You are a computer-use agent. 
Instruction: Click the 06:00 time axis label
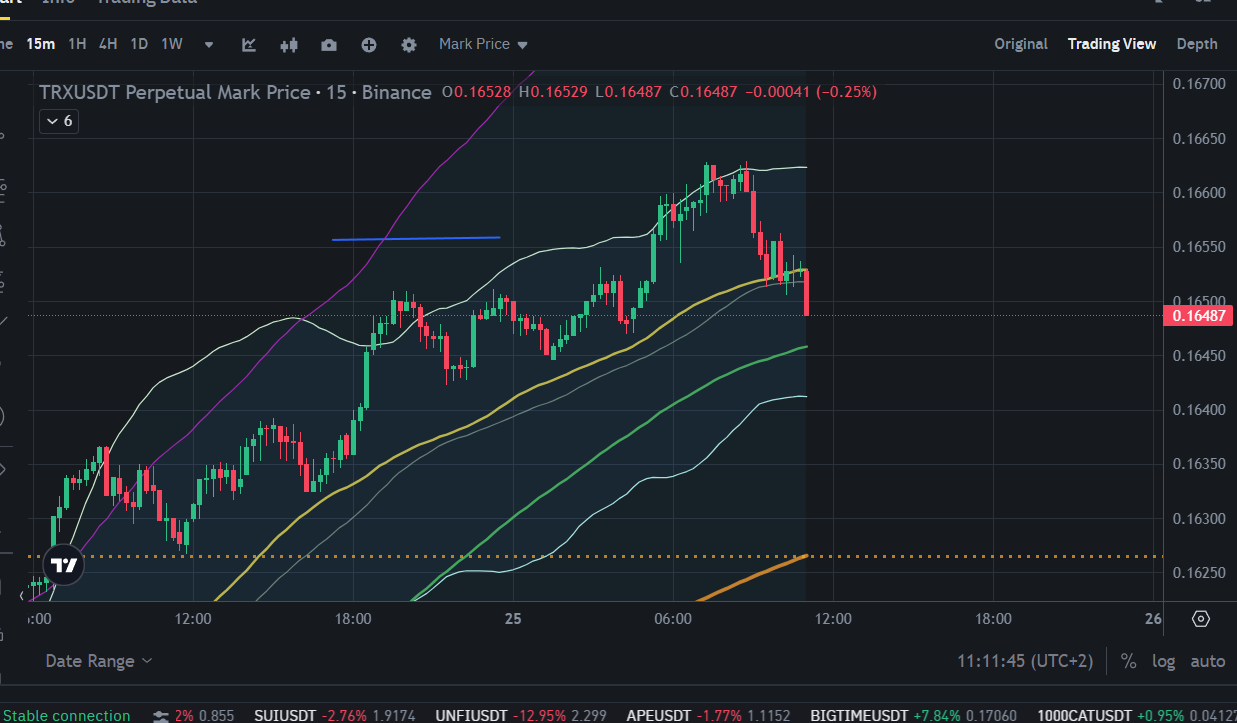click(673, 619)
